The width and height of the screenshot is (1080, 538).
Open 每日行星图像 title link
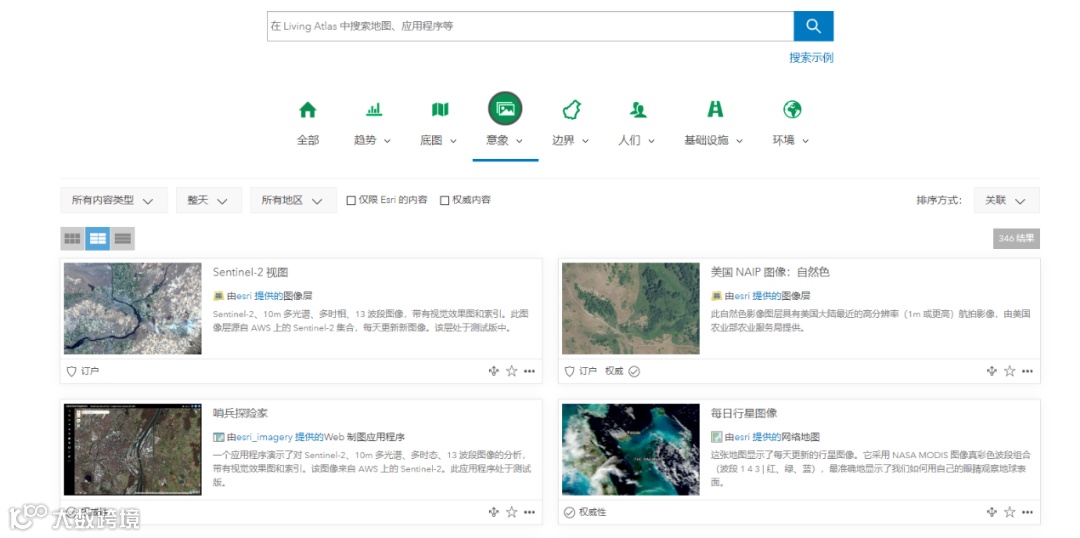(744, 413)
